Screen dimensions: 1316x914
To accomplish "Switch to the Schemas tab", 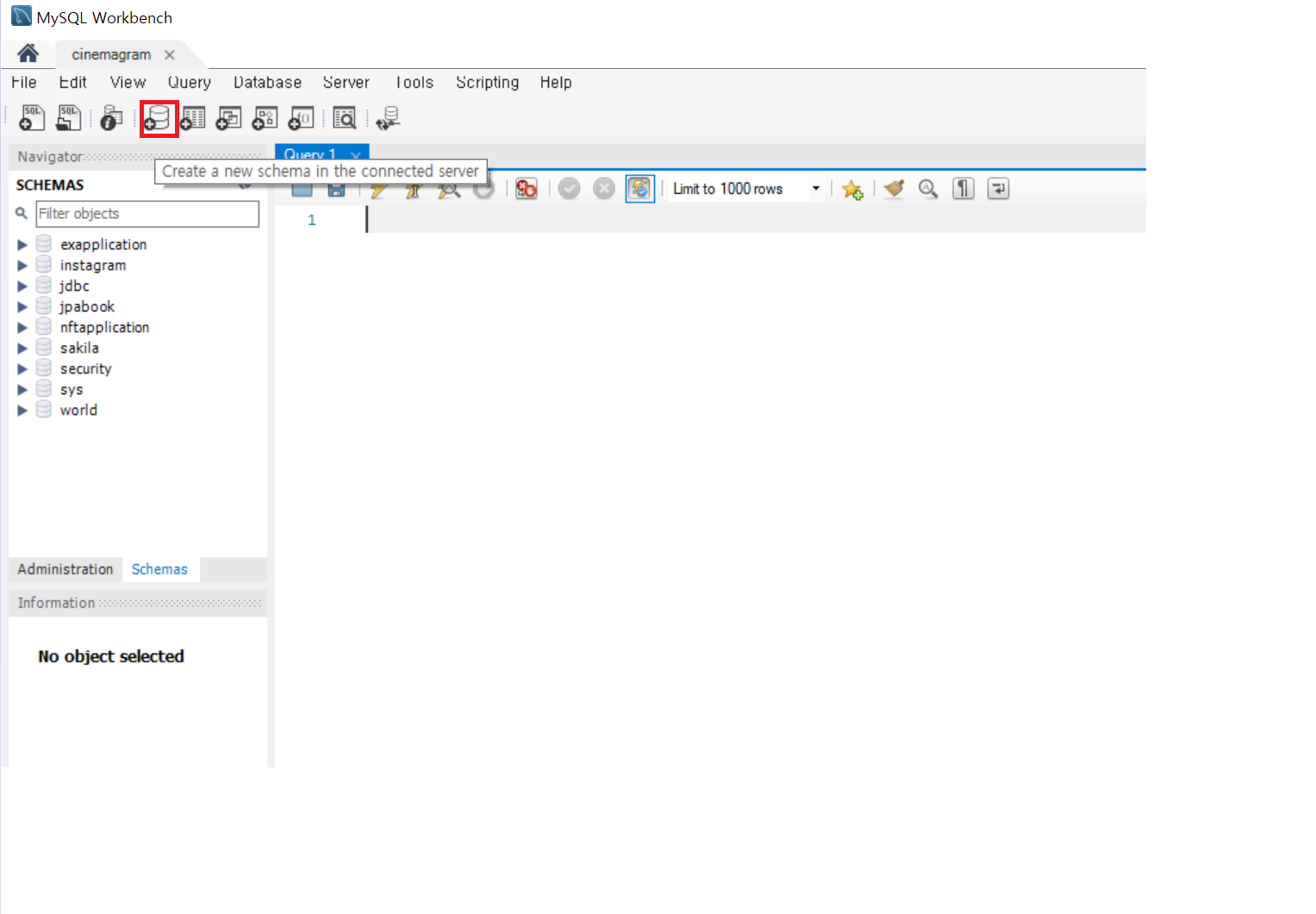I will tap(160, 569).
